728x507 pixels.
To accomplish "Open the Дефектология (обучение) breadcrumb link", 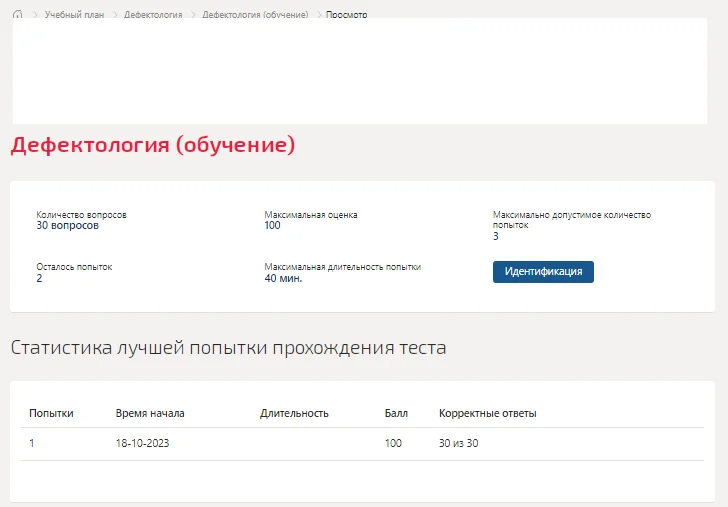I will (x=255, y=14).
